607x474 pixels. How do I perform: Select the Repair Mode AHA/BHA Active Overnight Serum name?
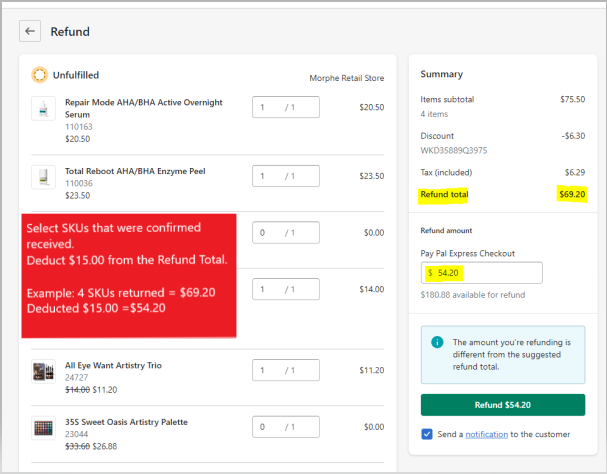144,108
